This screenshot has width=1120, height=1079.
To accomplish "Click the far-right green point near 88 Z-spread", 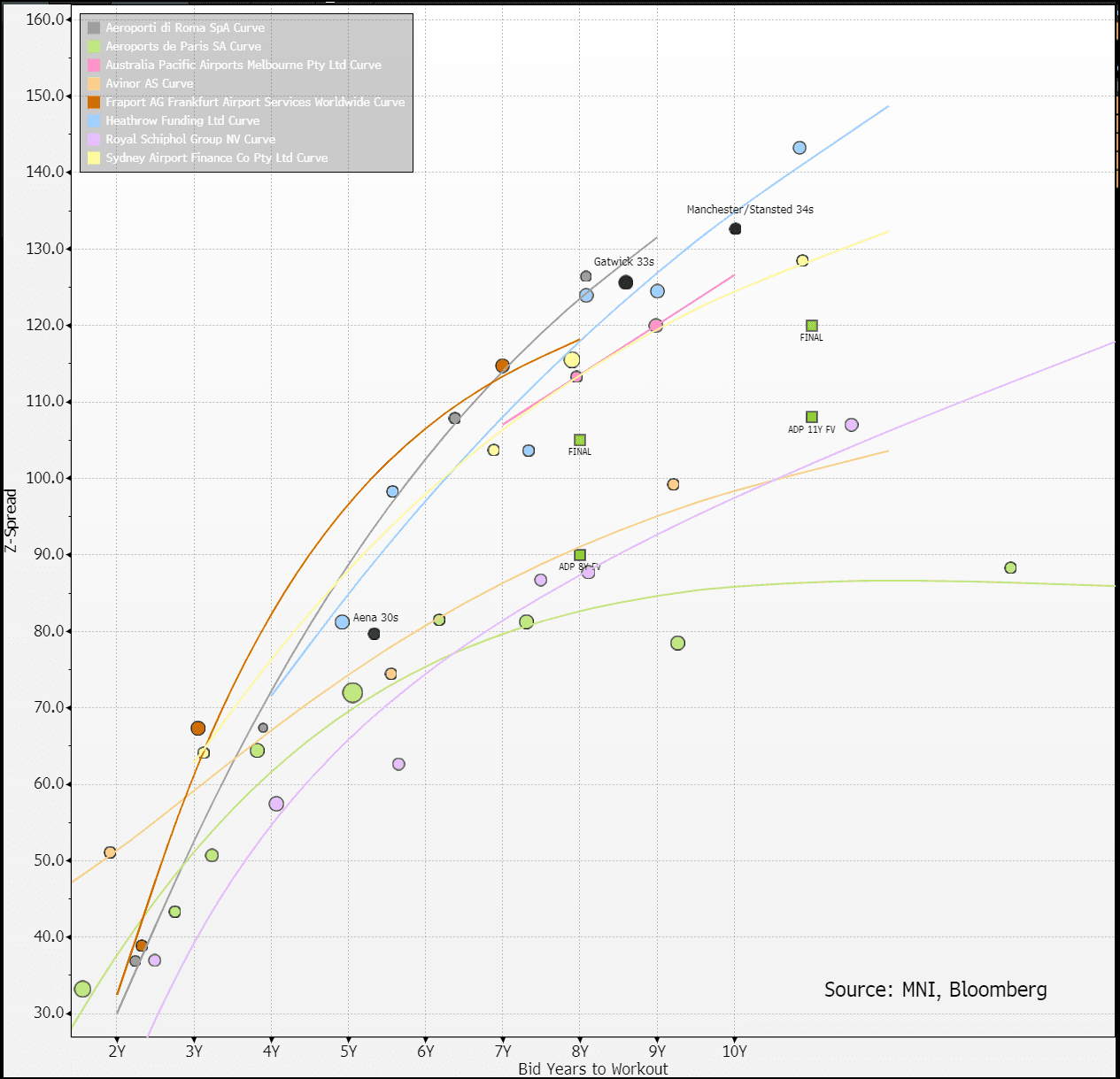I will coord(1010,567).
